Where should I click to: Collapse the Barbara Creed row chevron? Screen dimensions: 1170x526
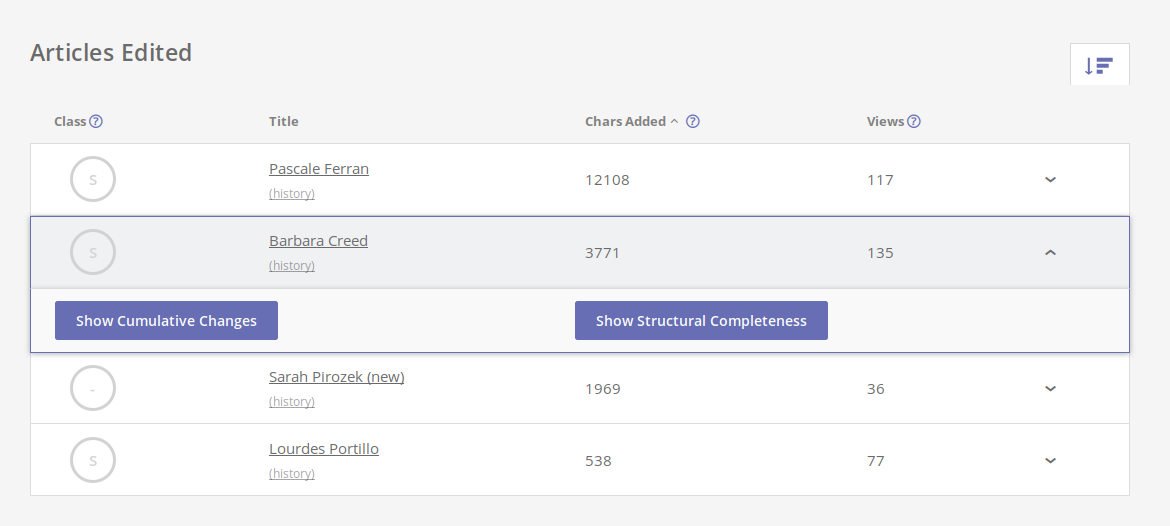point(1050,253)
